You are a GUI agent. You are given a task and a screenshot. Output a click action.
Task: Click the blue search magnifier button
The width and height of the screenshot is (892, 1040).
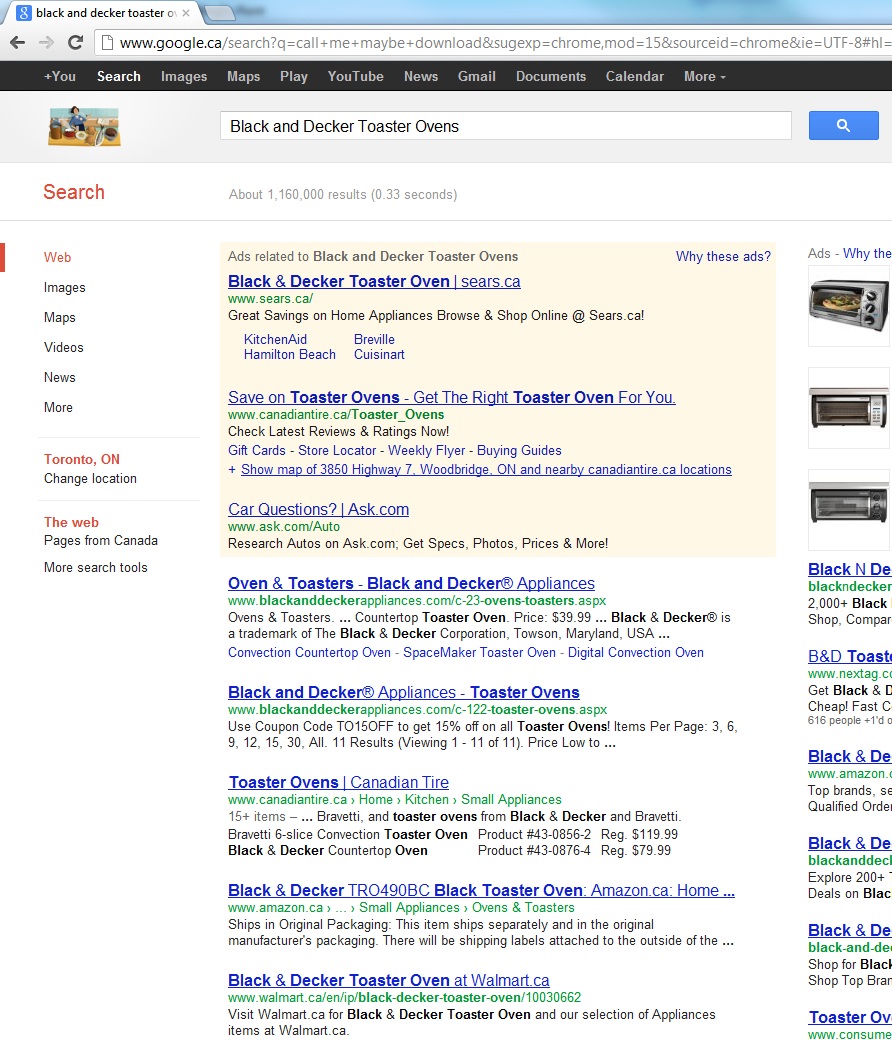[842, 125]
